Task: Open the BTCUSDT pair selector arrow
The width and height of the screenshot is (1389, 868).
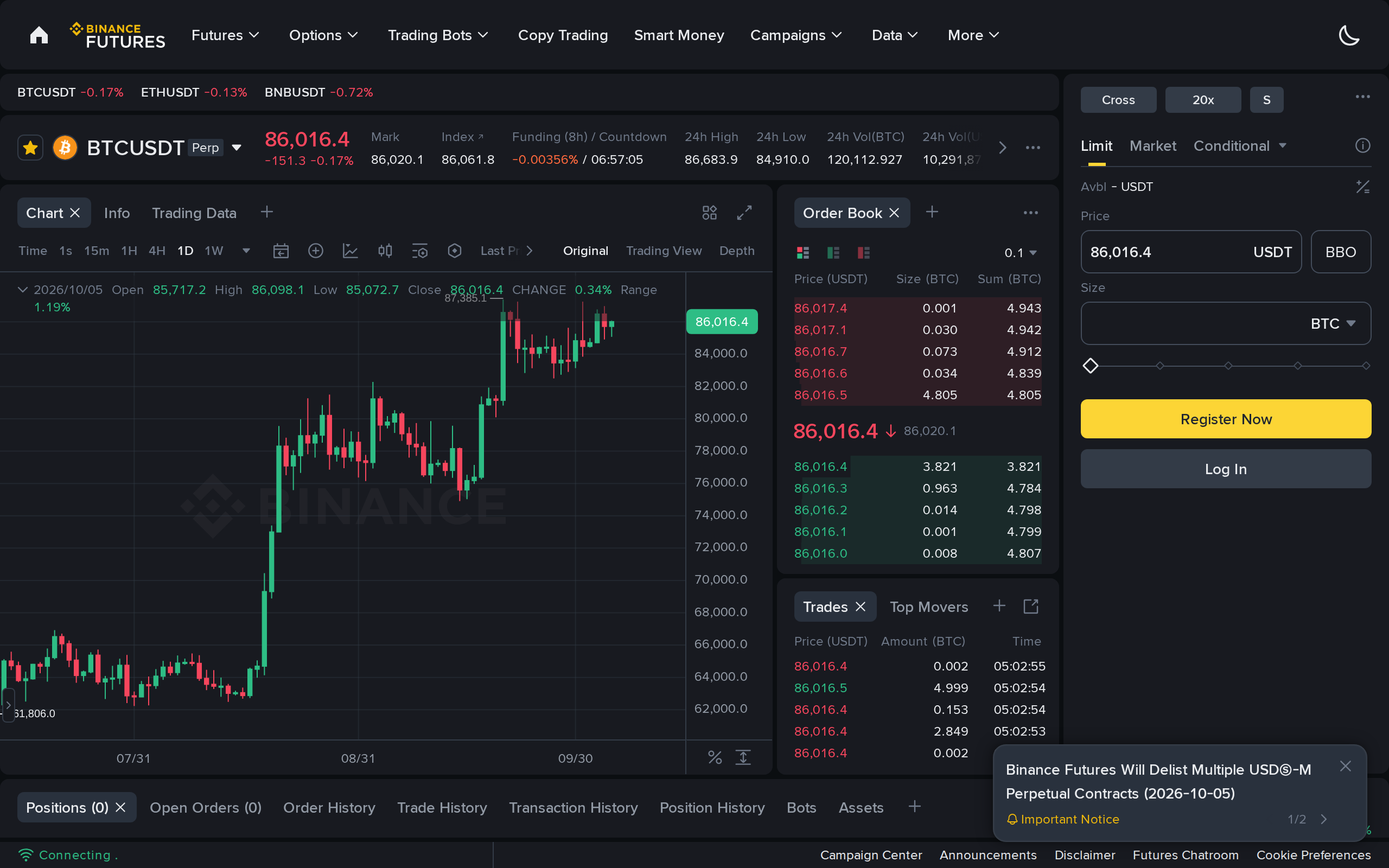Action: 237,148
